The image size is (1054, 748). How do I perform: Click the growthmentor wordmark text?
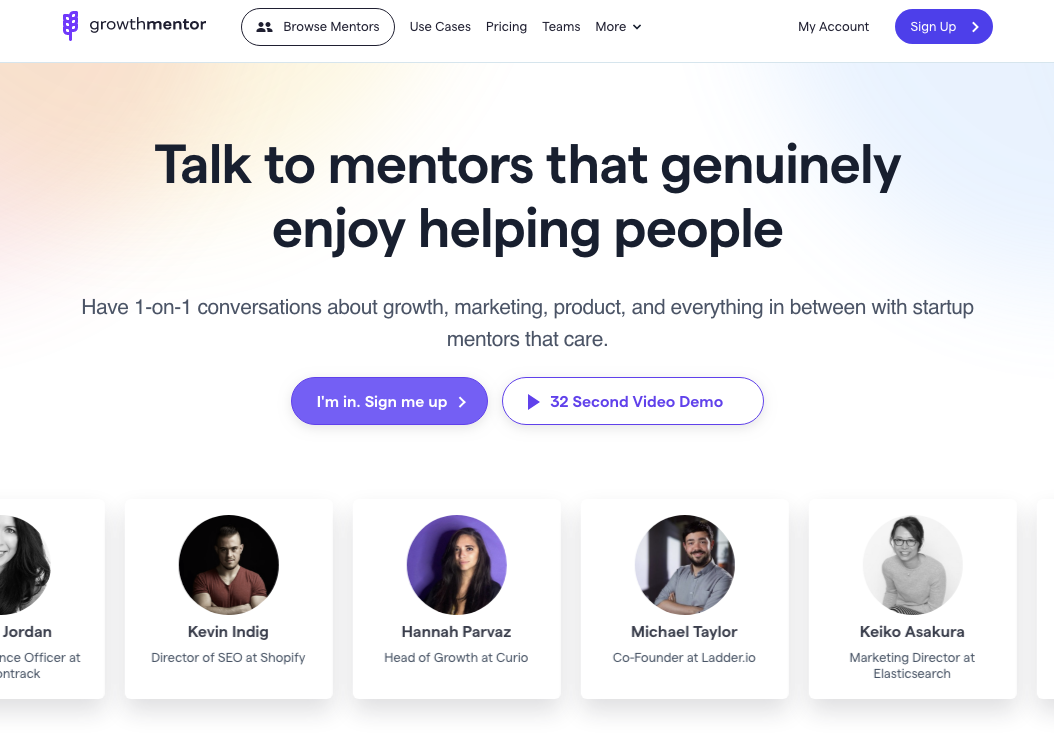coord(148,25)
